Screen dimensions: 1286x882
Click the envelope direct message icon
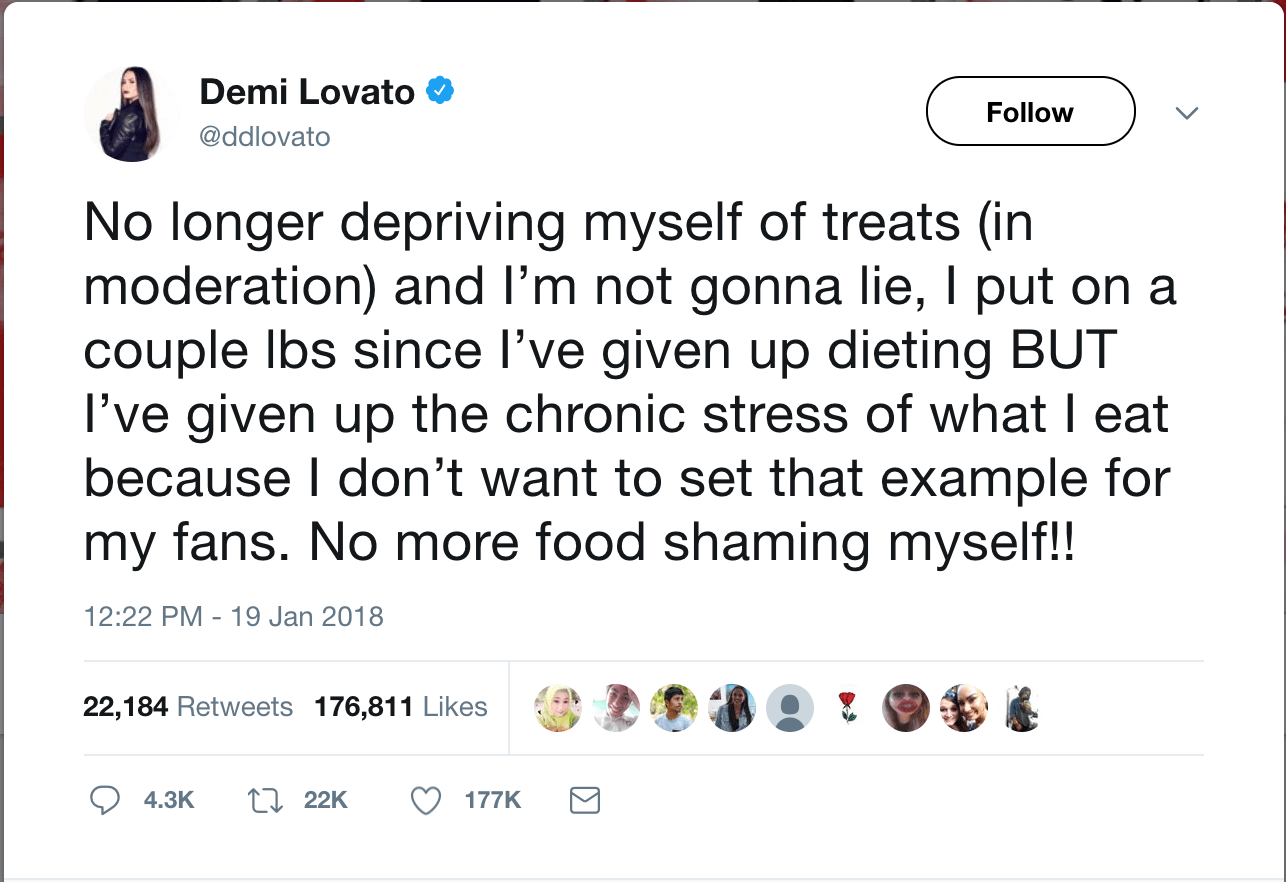pyautogui.click(x=584, y=800)
